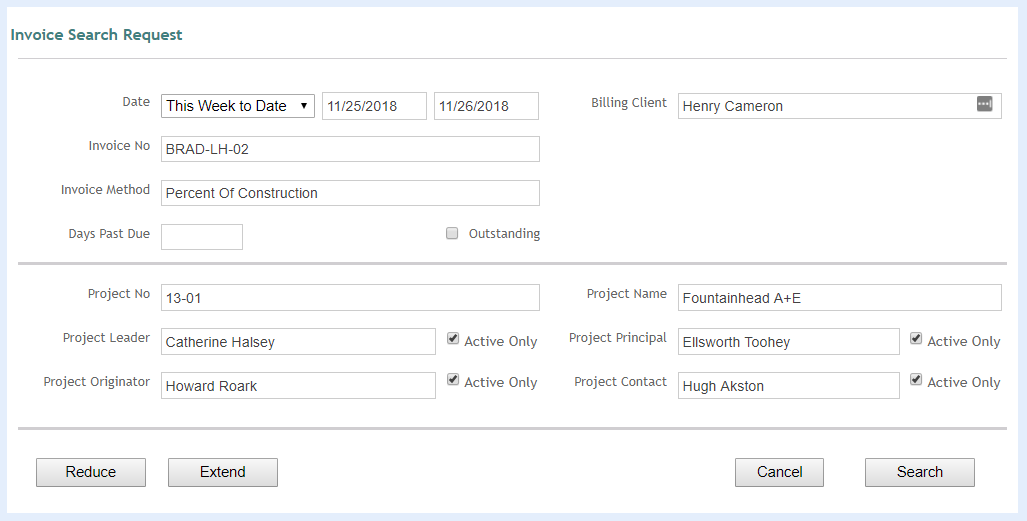This screenshot has height=521, width=1027.
Task: Toggle Active Only for Project Principal
Action: pos(916,339)
